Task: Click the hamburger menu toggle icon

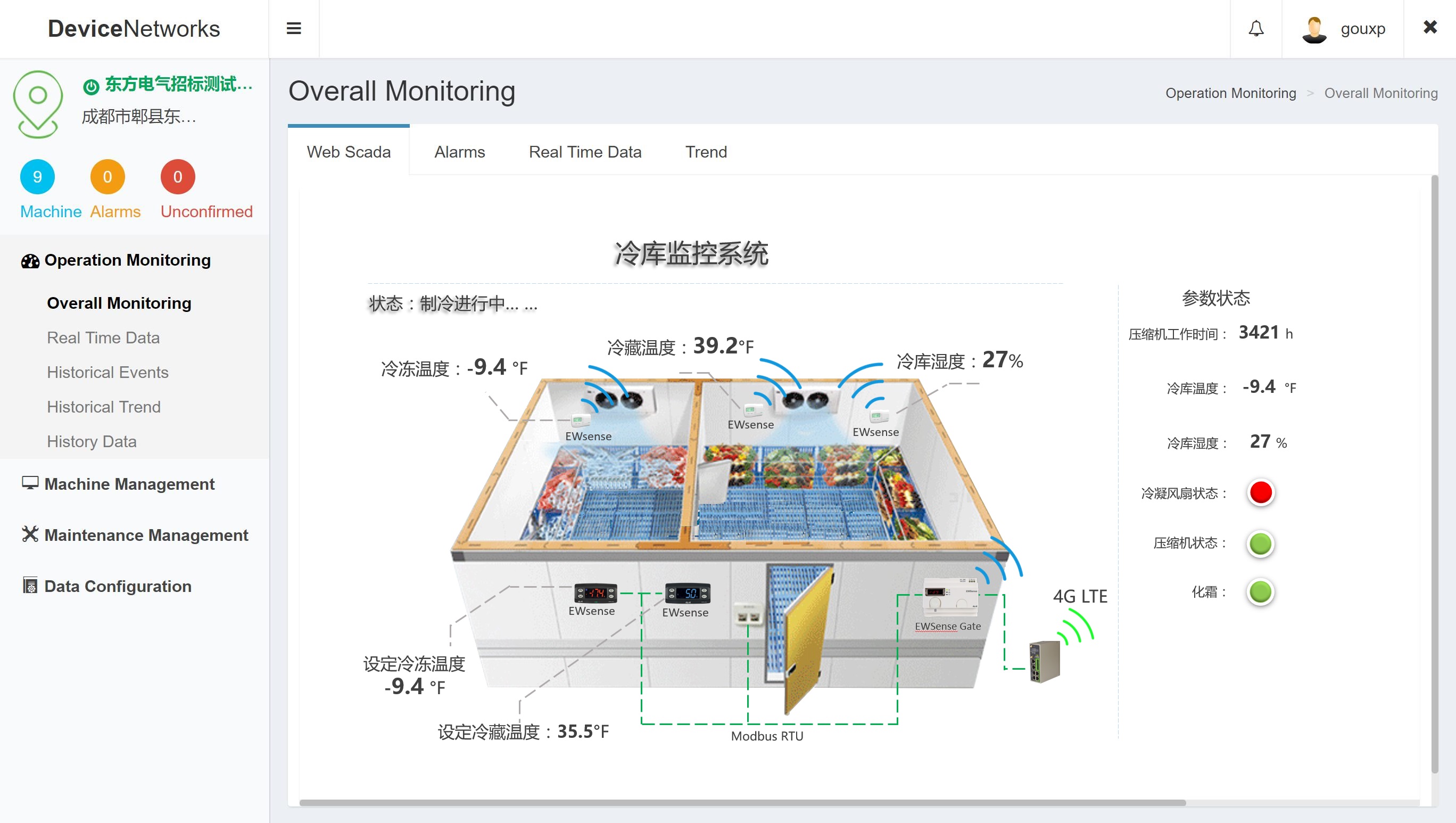Action: coord(293,28)
